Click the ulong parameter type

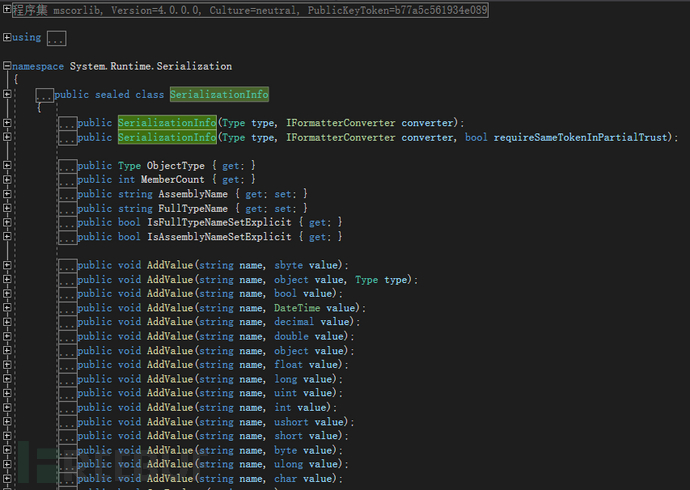tap(289, 464)
